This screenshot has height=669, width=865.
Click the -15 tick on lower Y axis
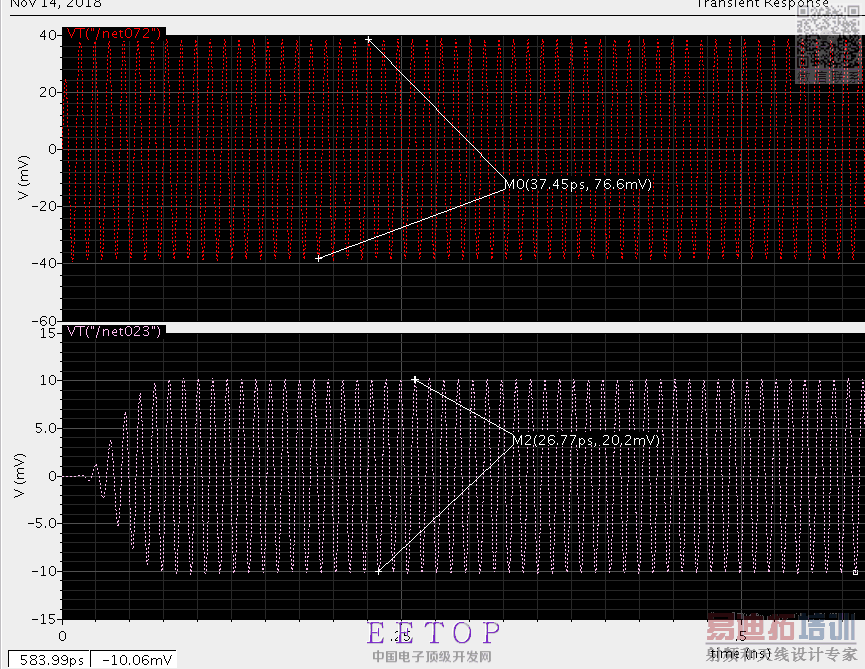click(43, 619)
